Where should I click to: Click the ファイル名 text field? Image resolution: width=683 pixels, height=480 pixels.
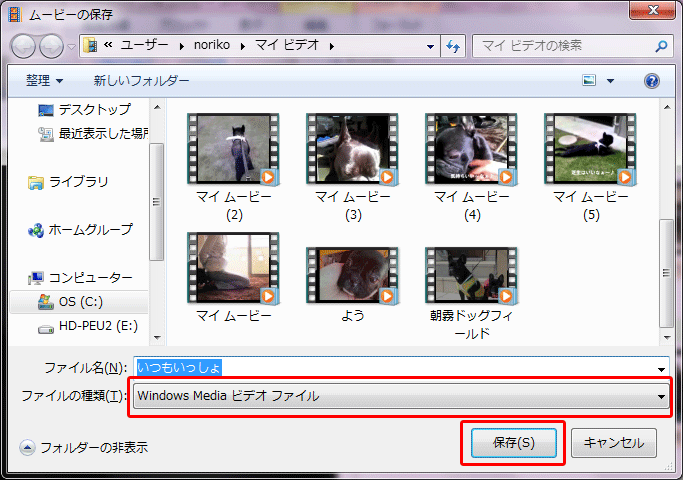coord(400,367)
